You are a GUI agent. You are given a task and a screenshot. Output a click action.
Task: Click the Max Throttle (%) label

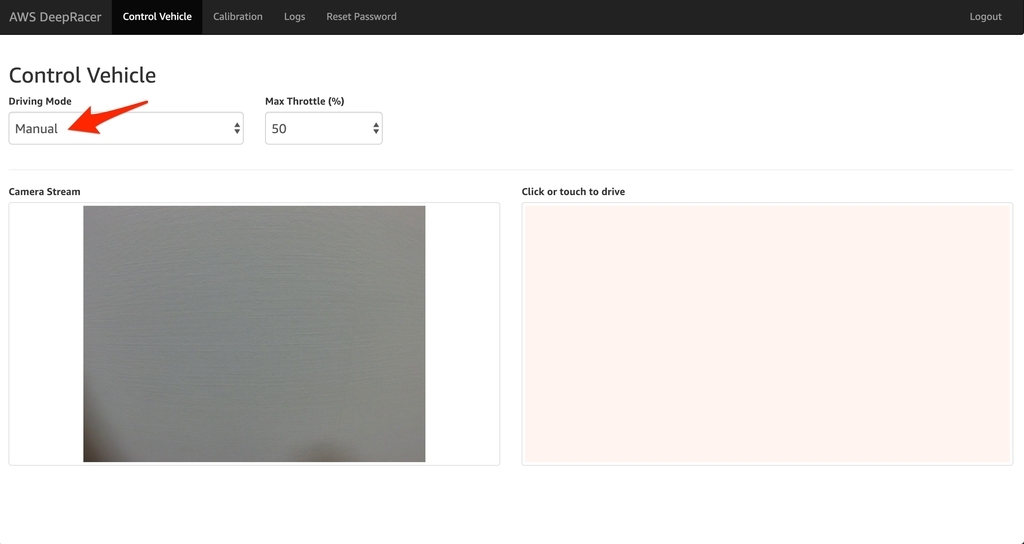pyautogui.click(x=304, y=101)
